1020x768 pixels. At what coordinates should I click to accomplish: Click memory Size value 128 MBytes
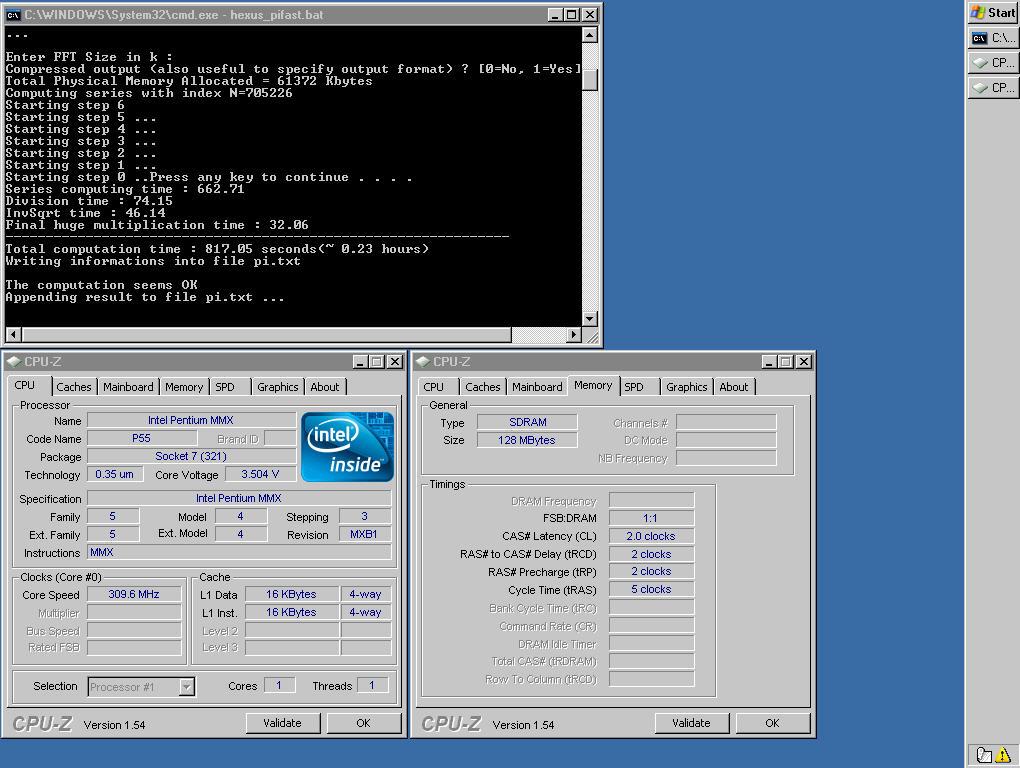point(528,440)
